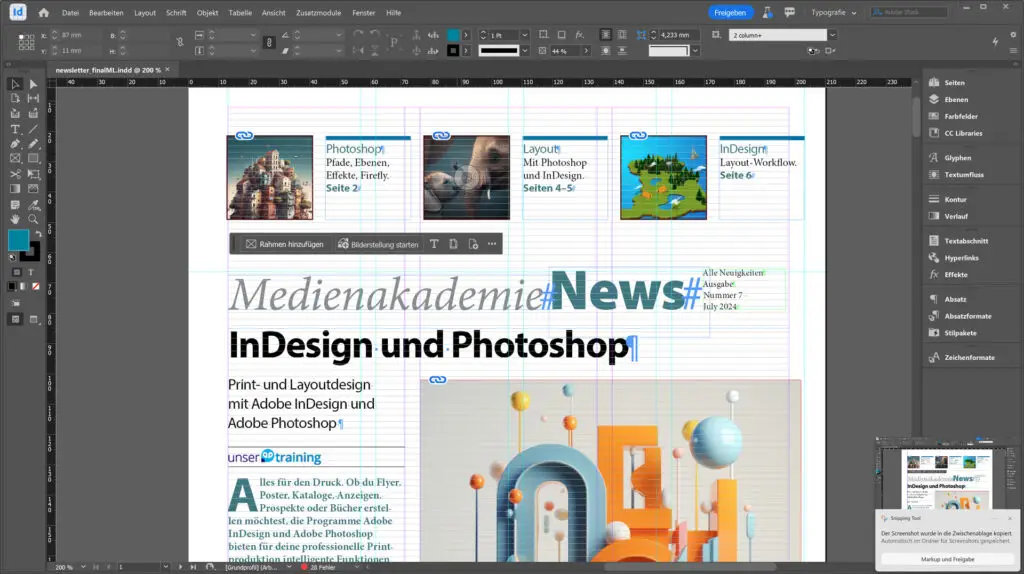Screen dimensions: 1024x574
Task: Choose the top-left reference point
Action: 21,38
